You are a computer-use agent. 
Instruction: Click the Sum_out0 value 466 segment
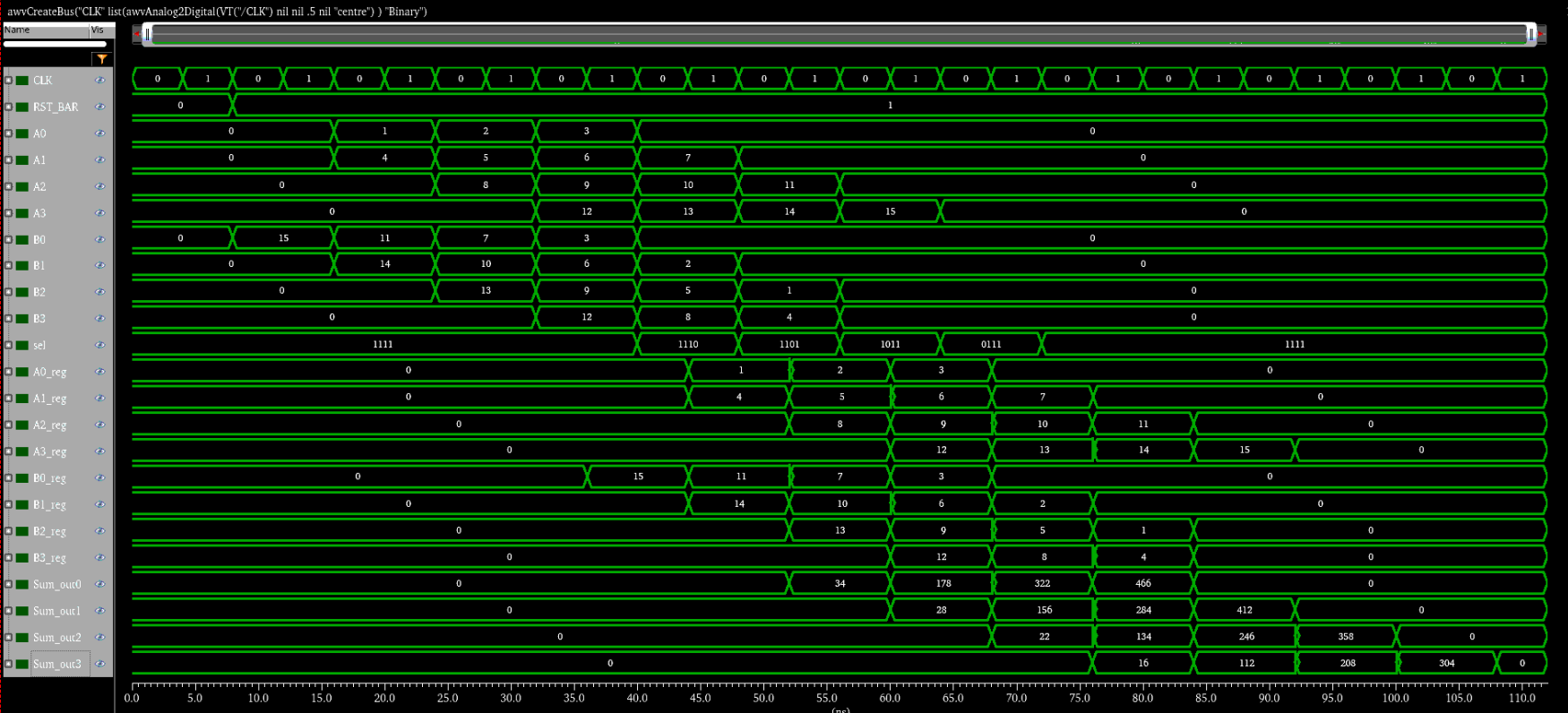1143,583
